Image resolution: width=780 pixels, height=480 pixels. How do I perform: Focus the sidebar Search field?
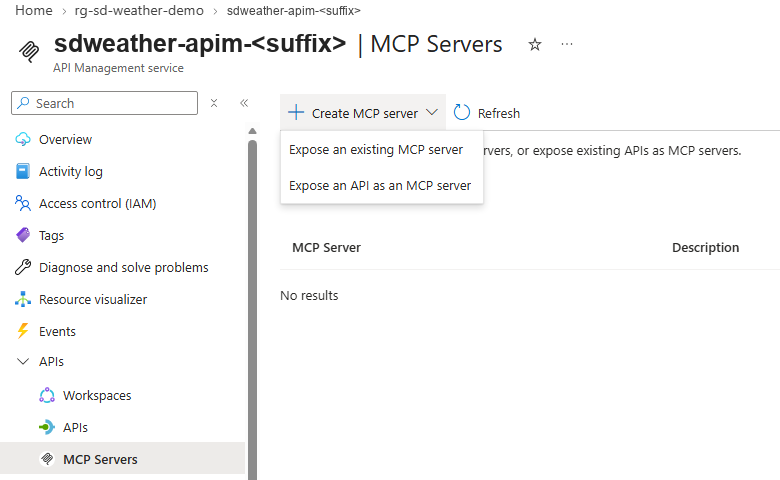pos(104,103)
